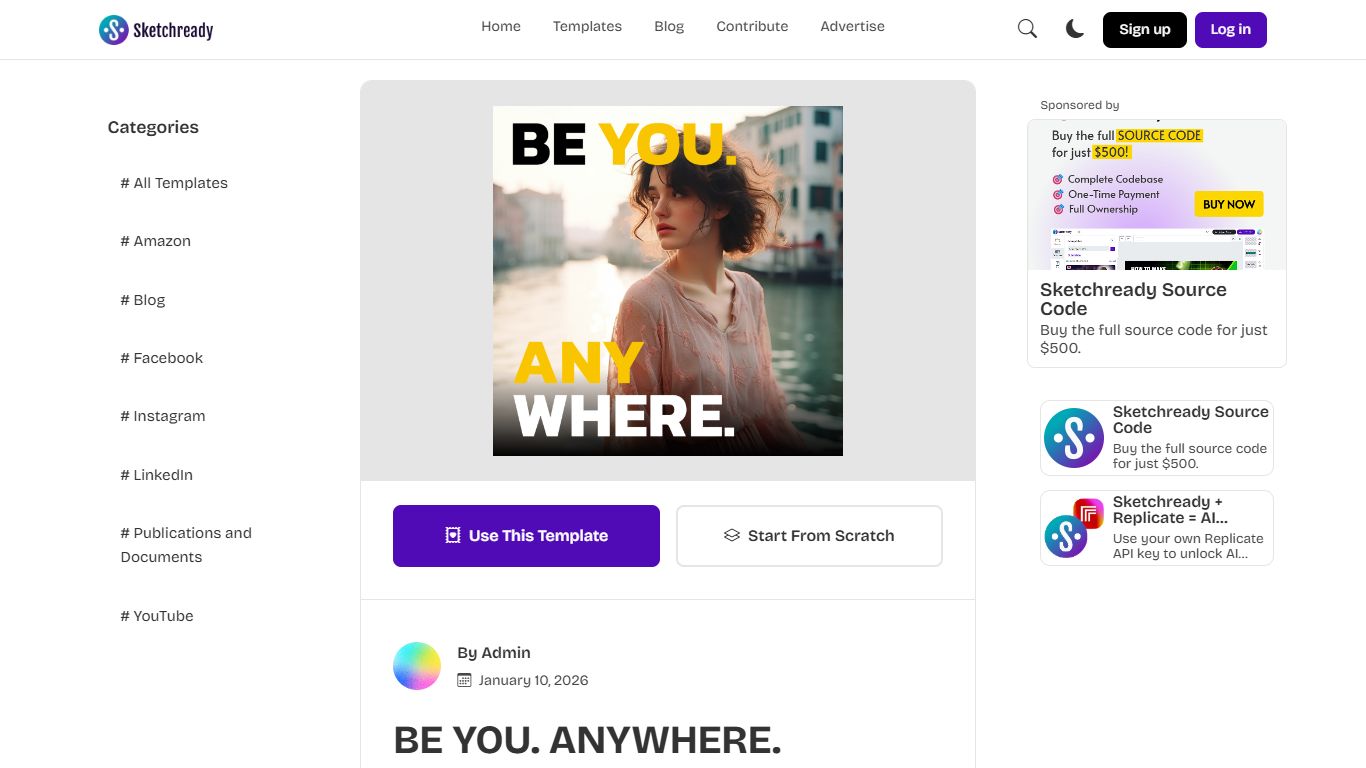Click the Sign up button
This screenshot has height=768, width=1366.
click(1144, 30)
